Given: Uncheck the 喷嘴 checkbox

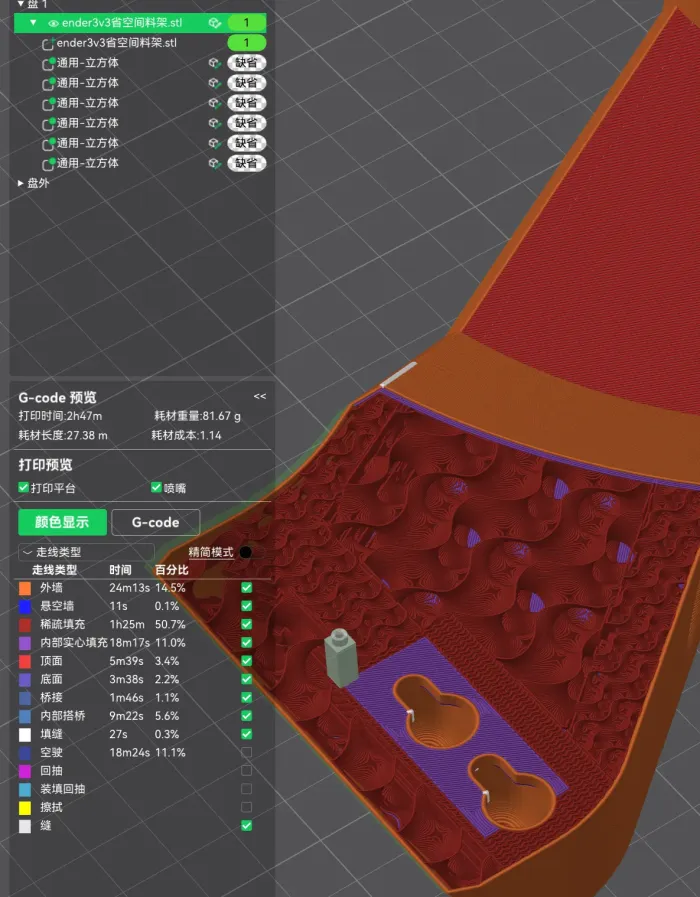Looking at the screenshot, I should coord(156,488).
